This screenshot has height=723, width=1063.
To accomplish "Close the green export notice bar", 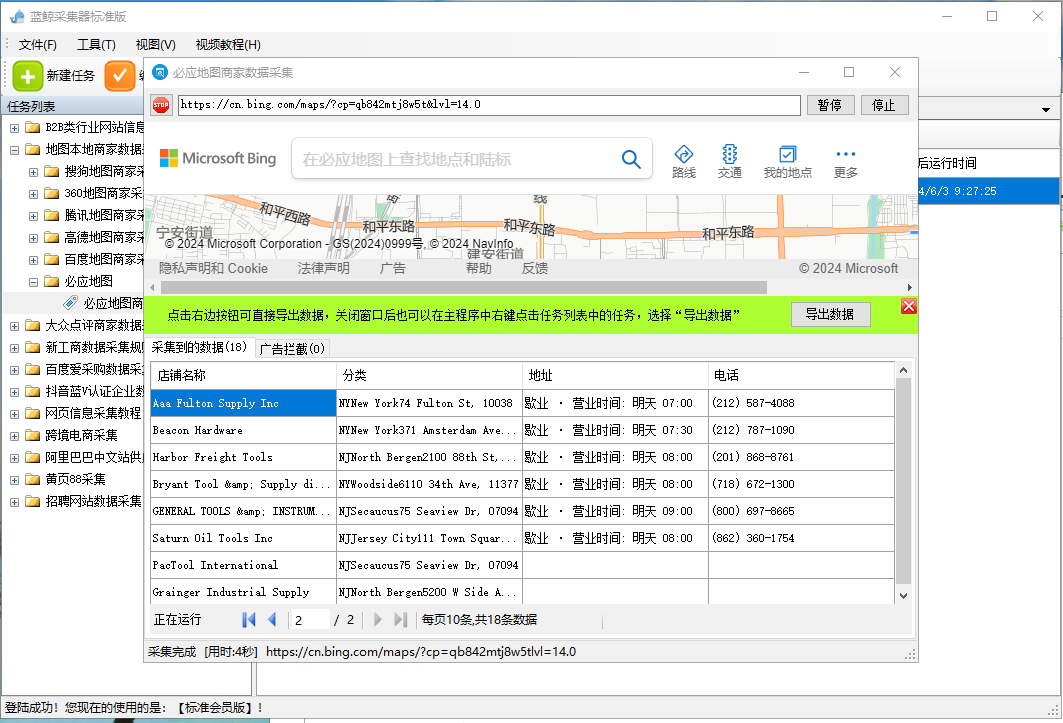I will coord(908,306).
